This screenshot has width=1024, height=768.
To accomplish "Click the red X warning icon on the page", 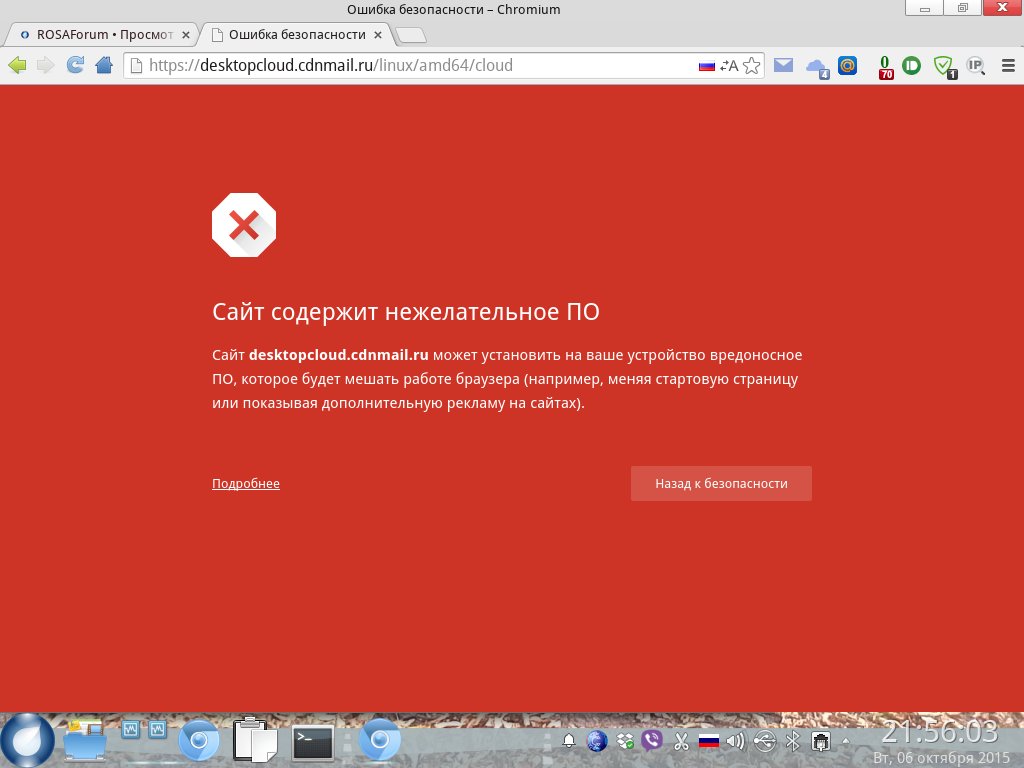I will (x=244, y=225).
